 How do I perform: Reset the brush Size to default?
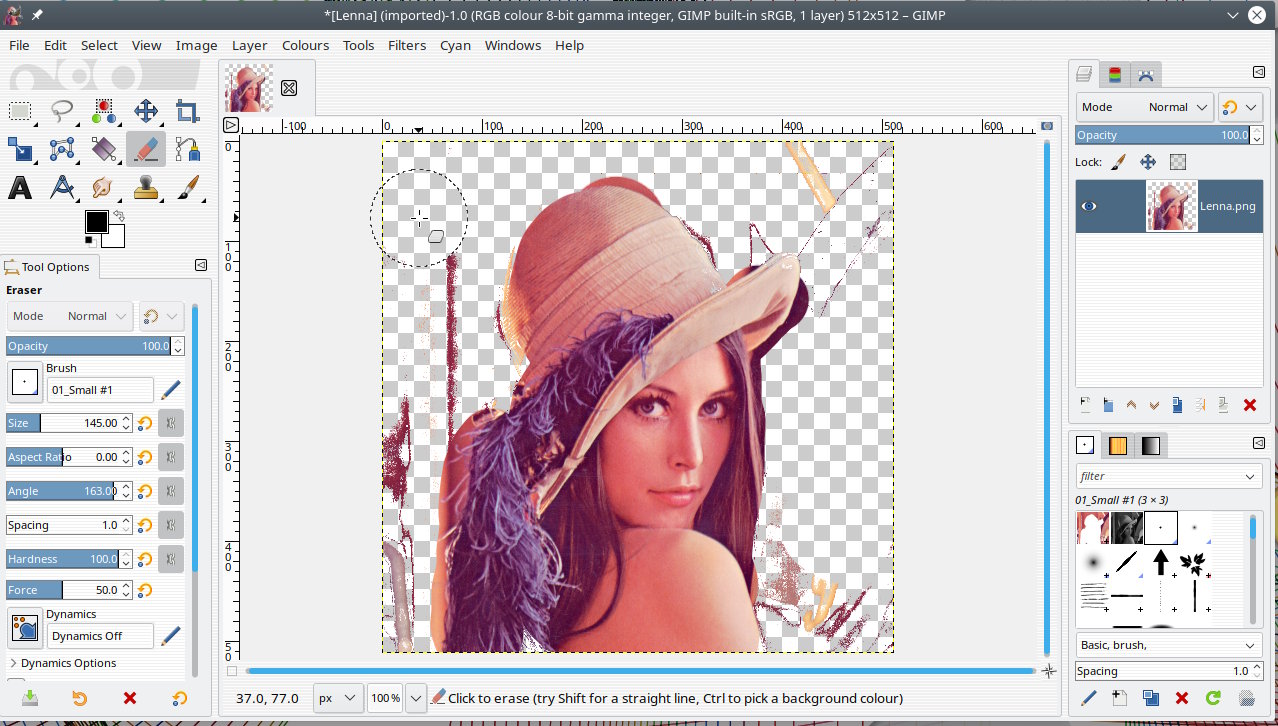145,423
